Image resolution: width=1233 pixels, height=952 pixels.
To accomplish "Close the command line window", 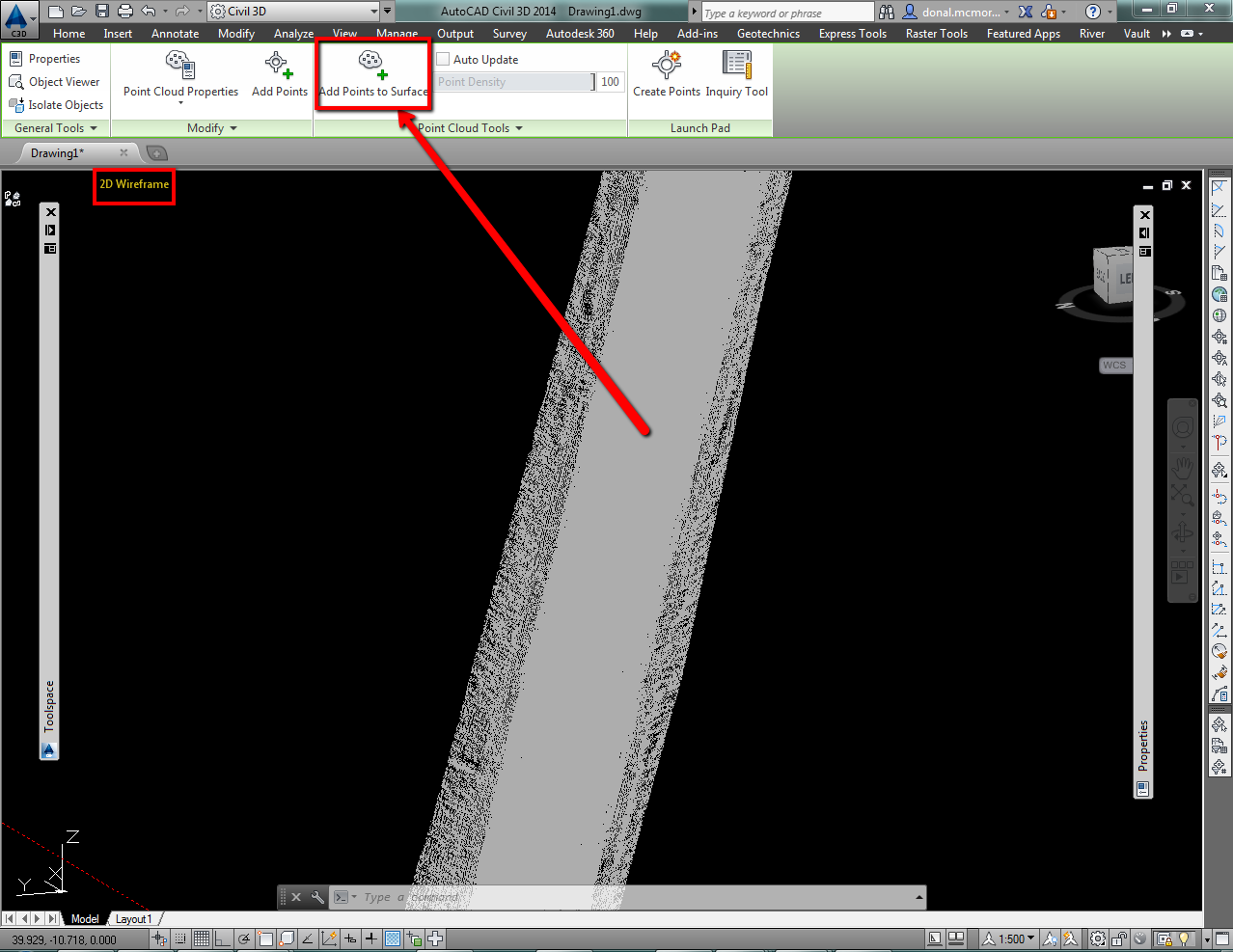I will tap(296, 897).
